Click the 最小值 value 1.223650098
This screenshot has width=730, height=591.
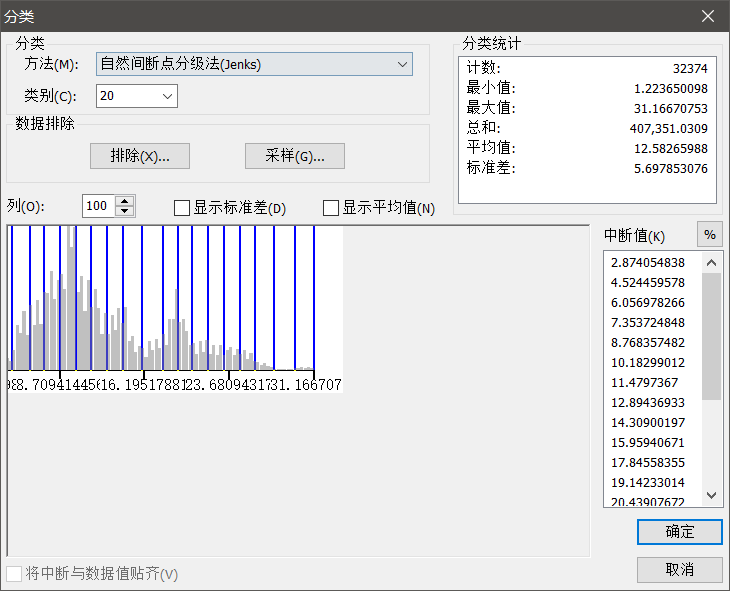671,88
